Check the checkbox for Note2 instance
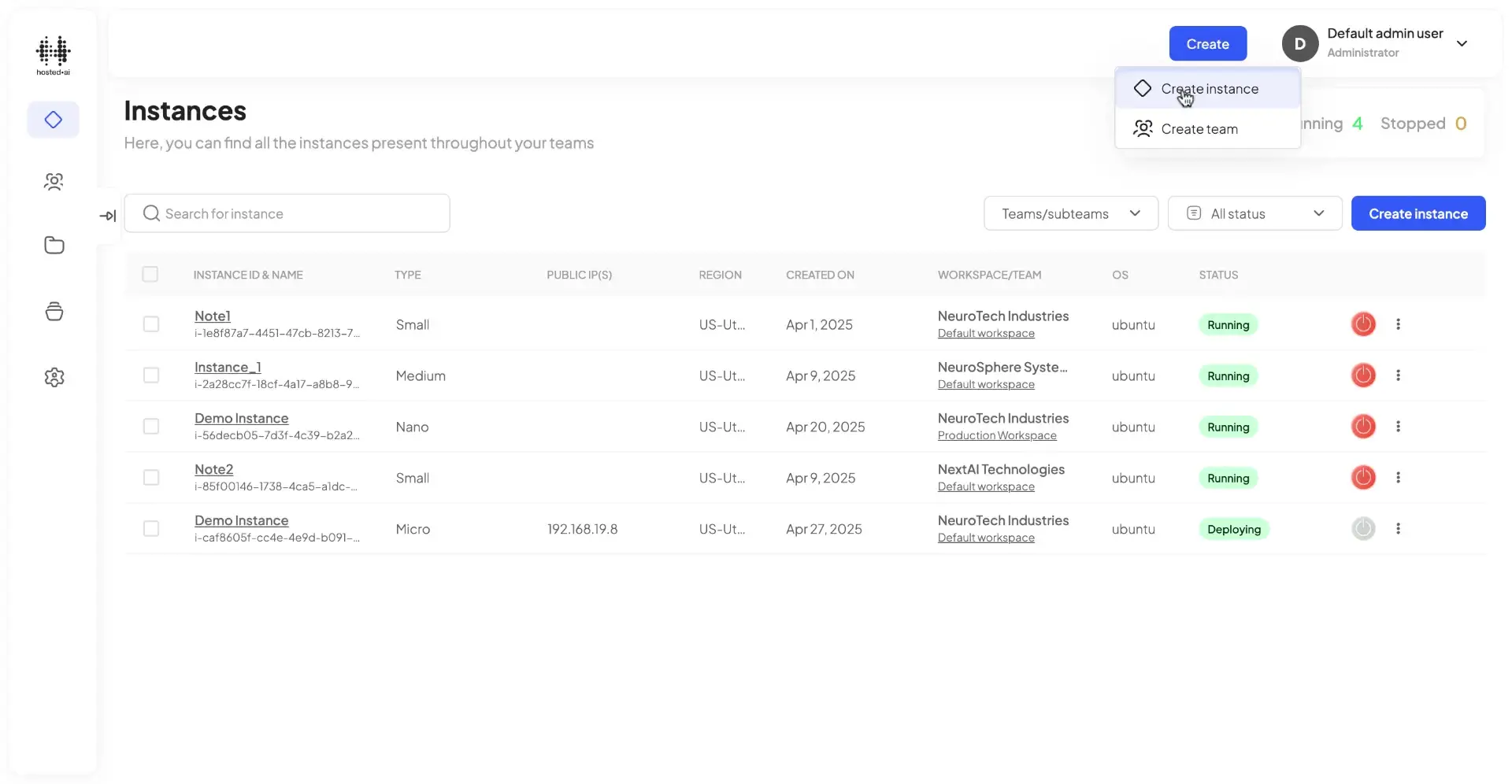Viewport: 1512px width, 784px height. click(x=151, y=477)
